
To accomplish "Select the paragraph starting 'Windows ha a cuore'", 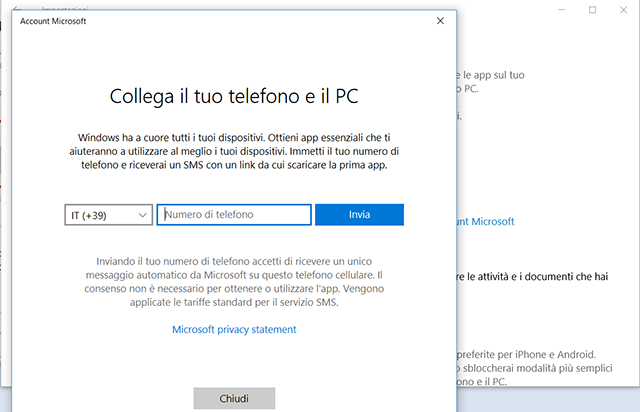I will (234, 151).
